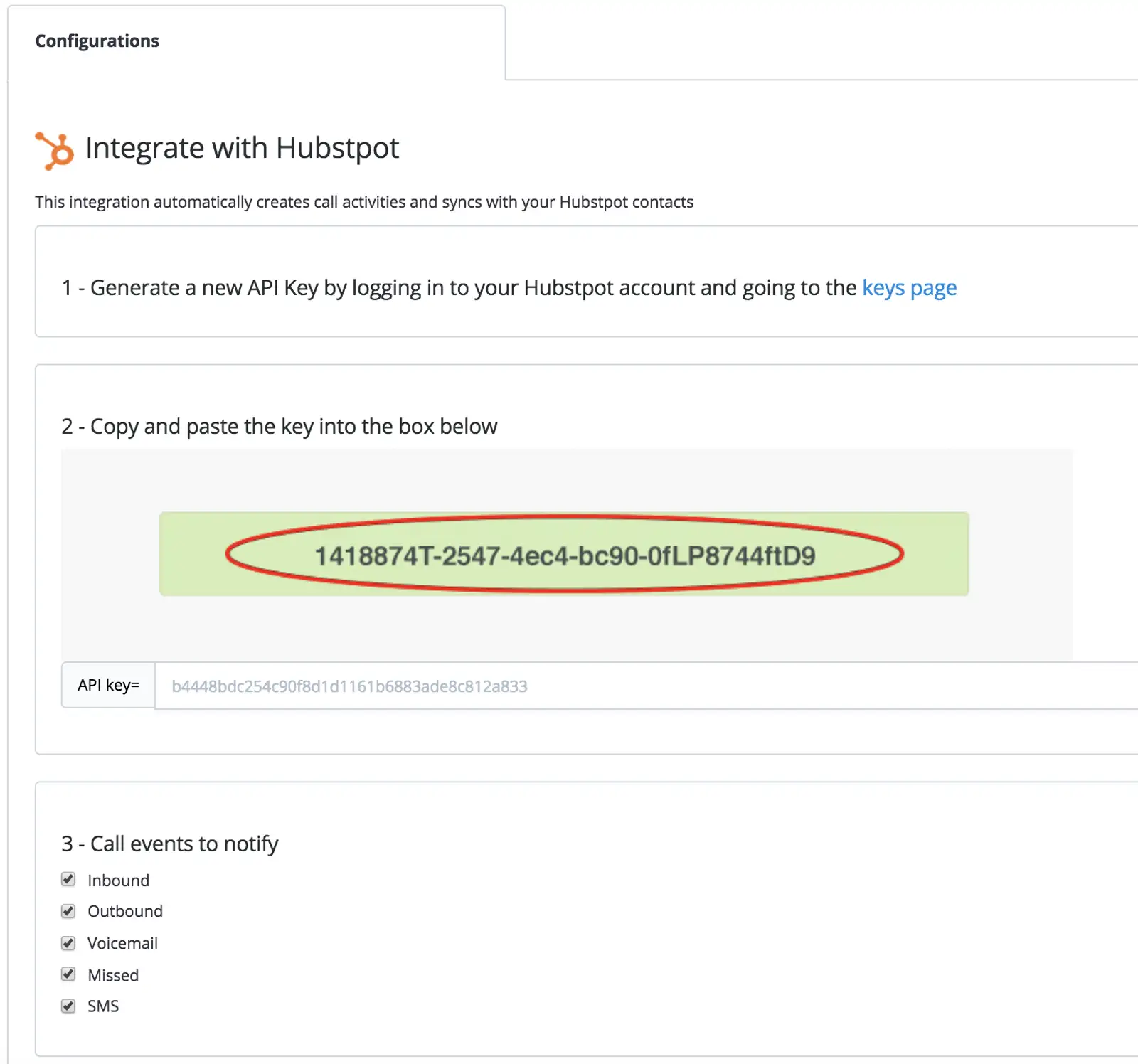
Task: Click the placeholder API key value
Action: (350, 686)
